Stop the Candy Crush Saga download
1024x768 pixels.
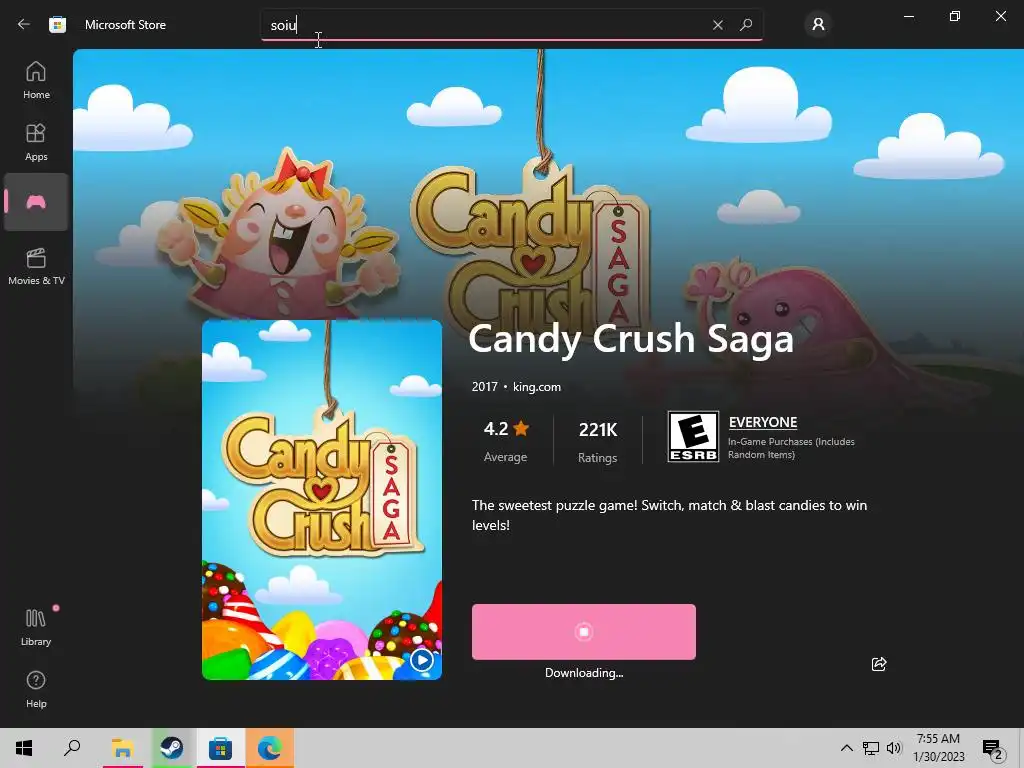tap(584, 632)
